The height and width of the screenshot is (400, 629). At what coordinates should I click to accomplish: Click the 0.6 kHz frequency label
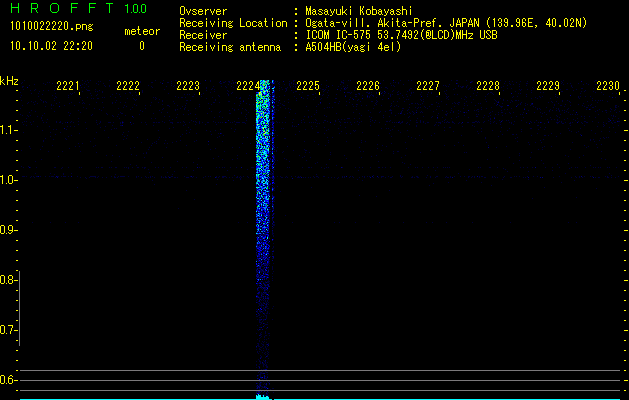(x=7, y=380)
